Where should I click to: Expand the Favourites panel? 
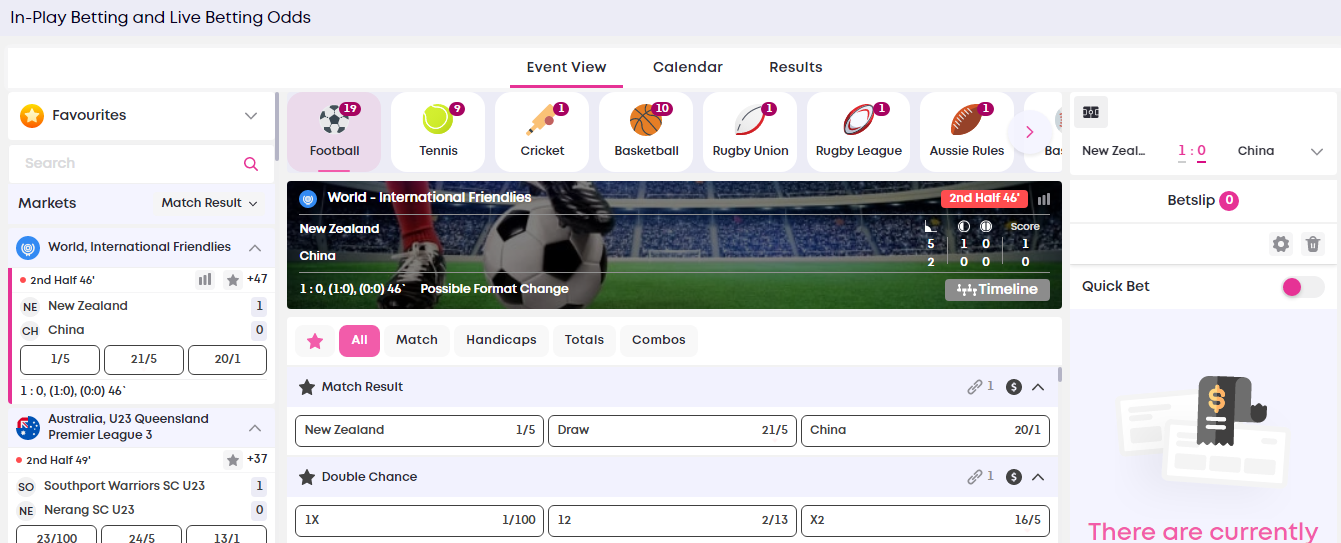[x=140, y=116]
